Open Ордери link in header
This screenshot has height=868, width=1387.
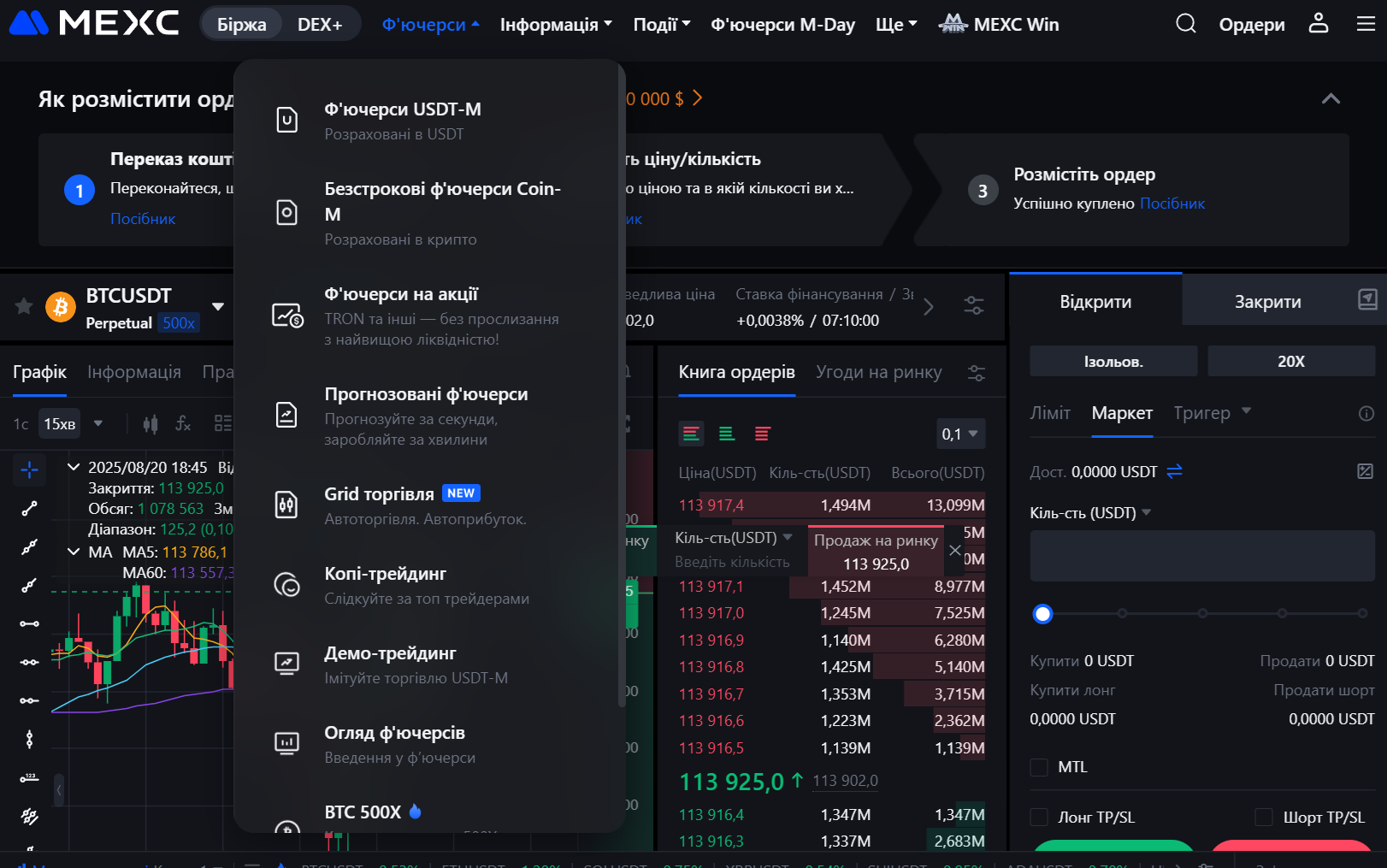1251,25
